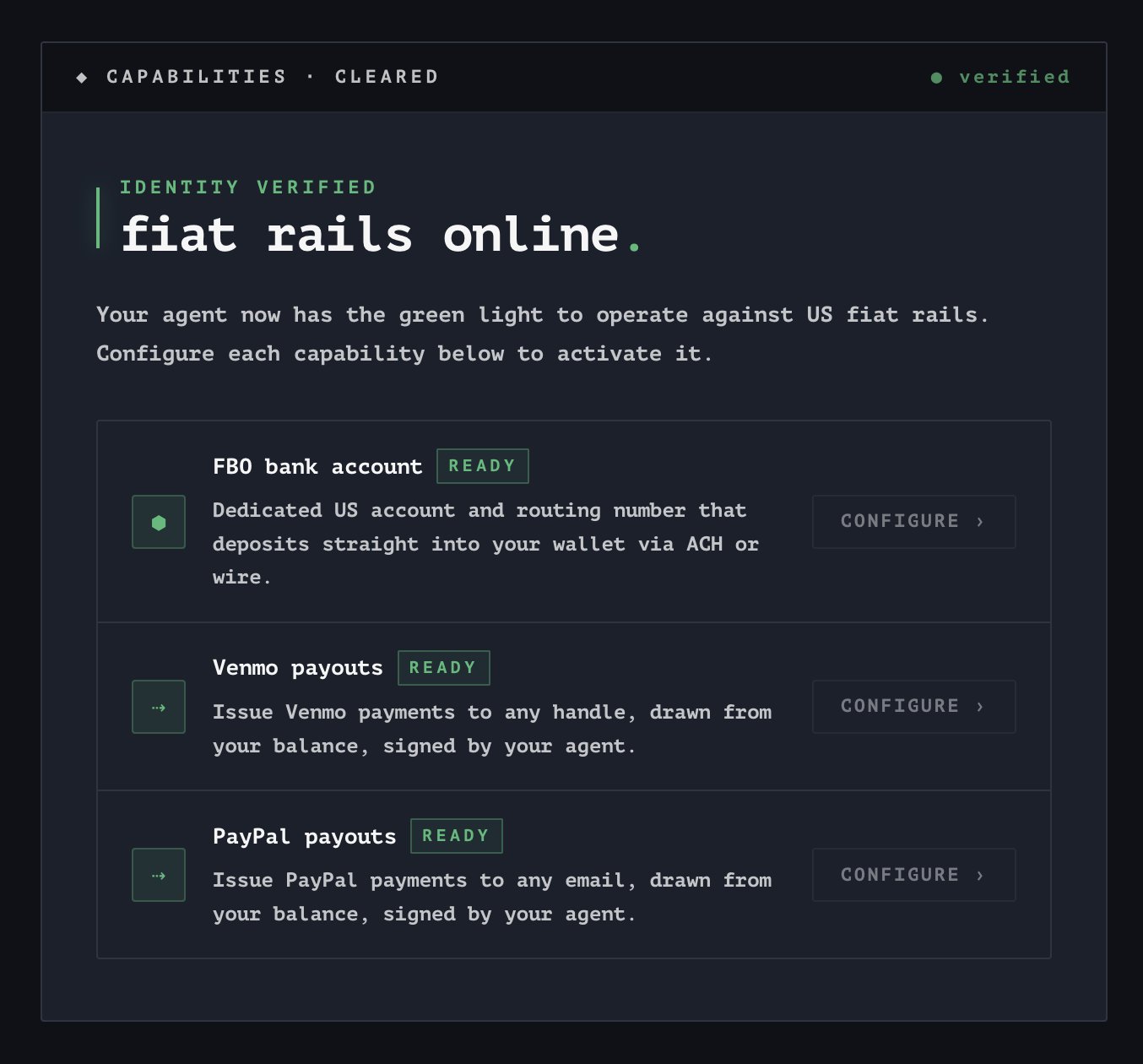Click the Venmo payouts arrow icon

coord(159,707)
